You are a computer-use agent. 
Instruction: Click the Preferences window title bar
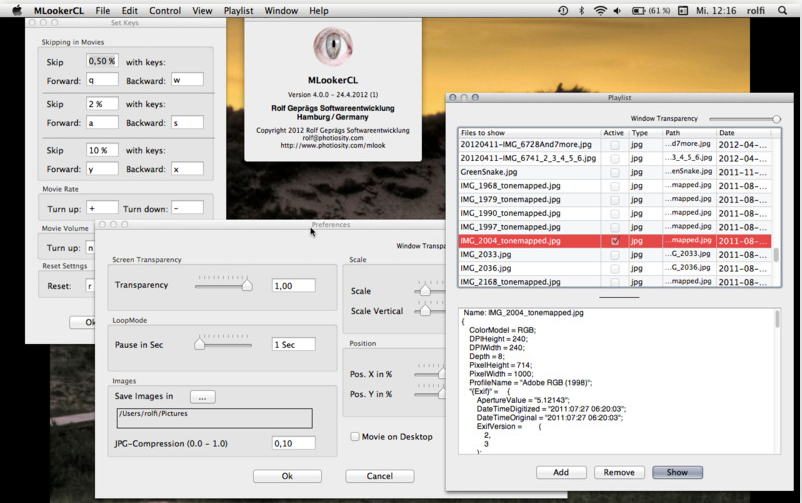330,225
